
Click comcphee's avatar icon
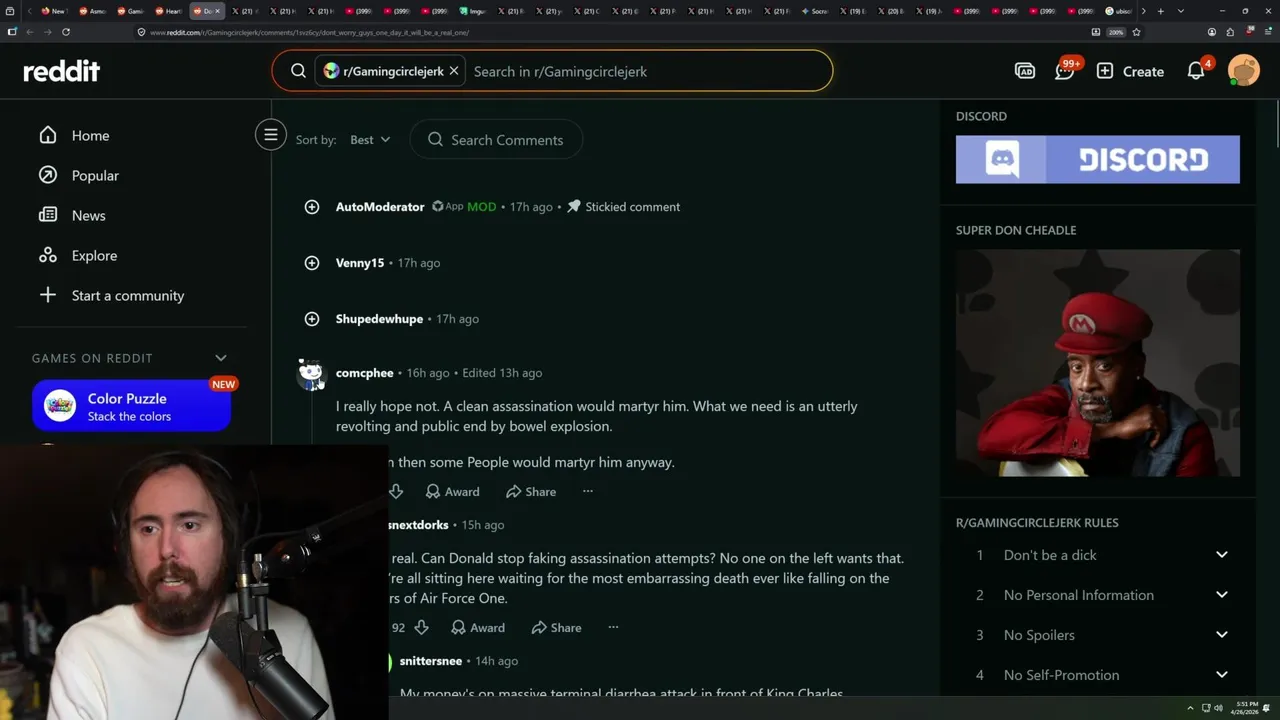311,374
